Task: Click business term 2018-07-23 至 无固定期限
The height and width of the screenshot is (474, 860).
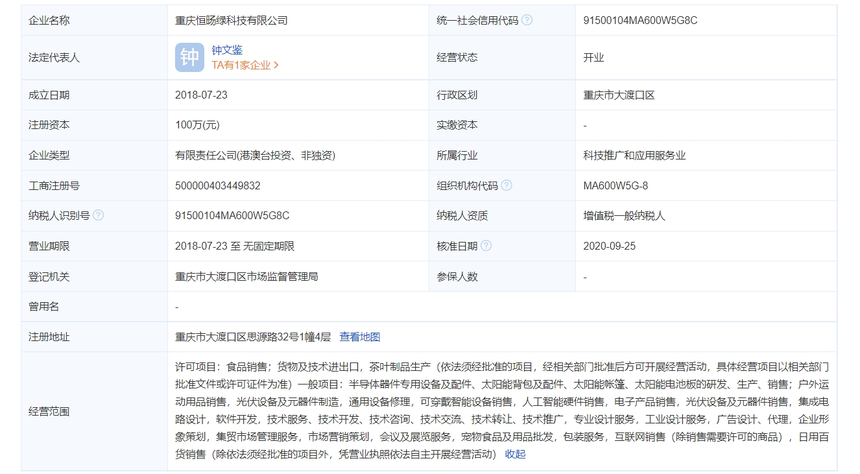Action: click(x=235, y=246)
